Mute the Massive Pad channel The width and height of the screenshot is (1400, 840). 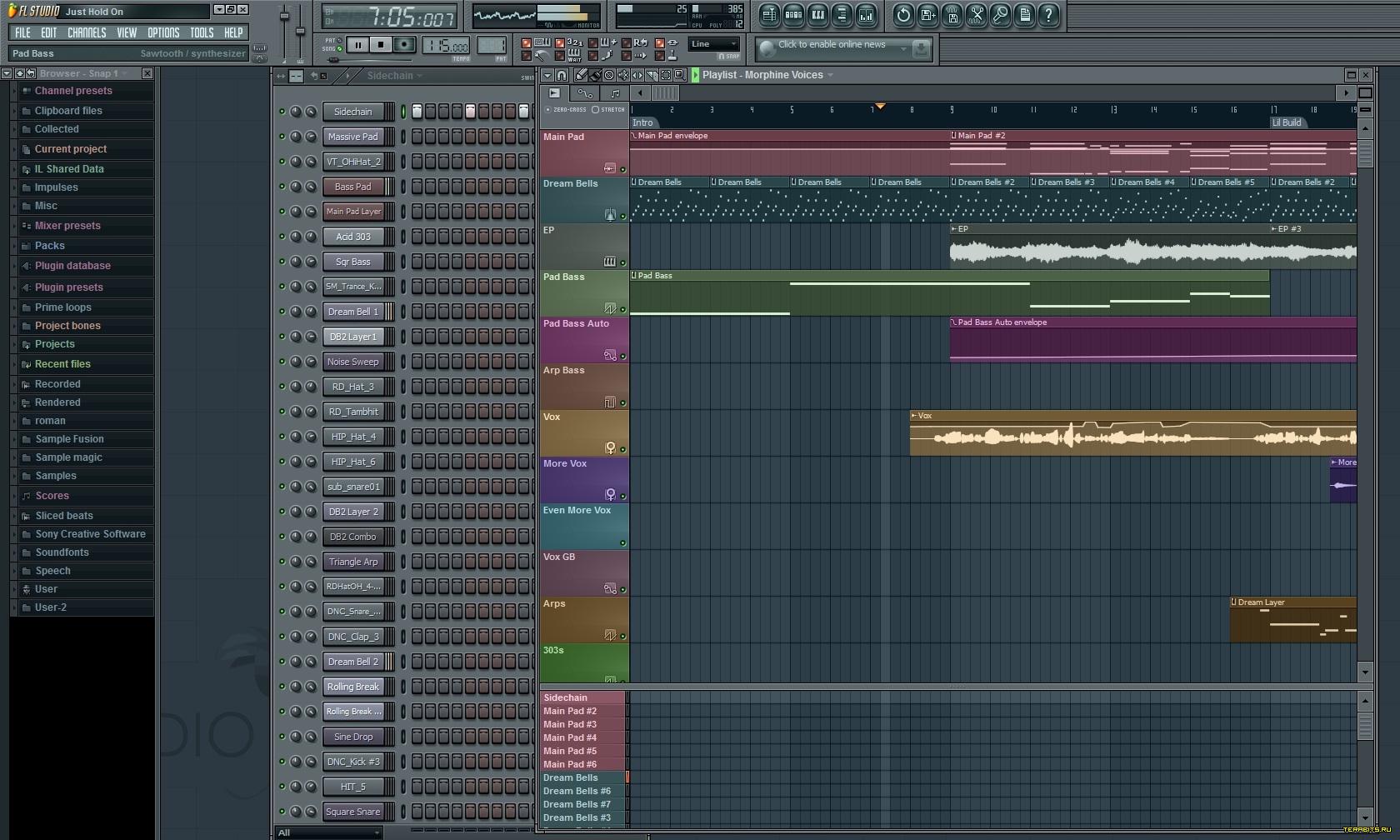pos(282,137)
